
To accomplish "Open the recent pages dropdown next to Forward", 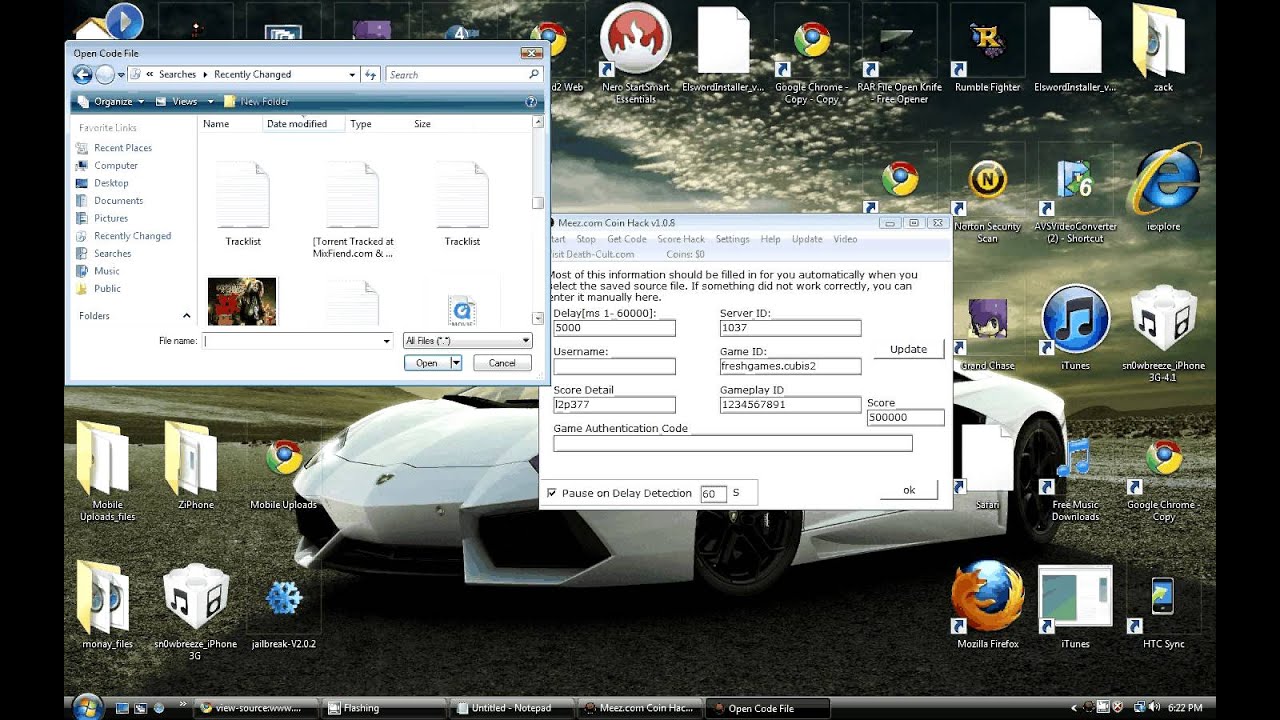I will [121, 75].
